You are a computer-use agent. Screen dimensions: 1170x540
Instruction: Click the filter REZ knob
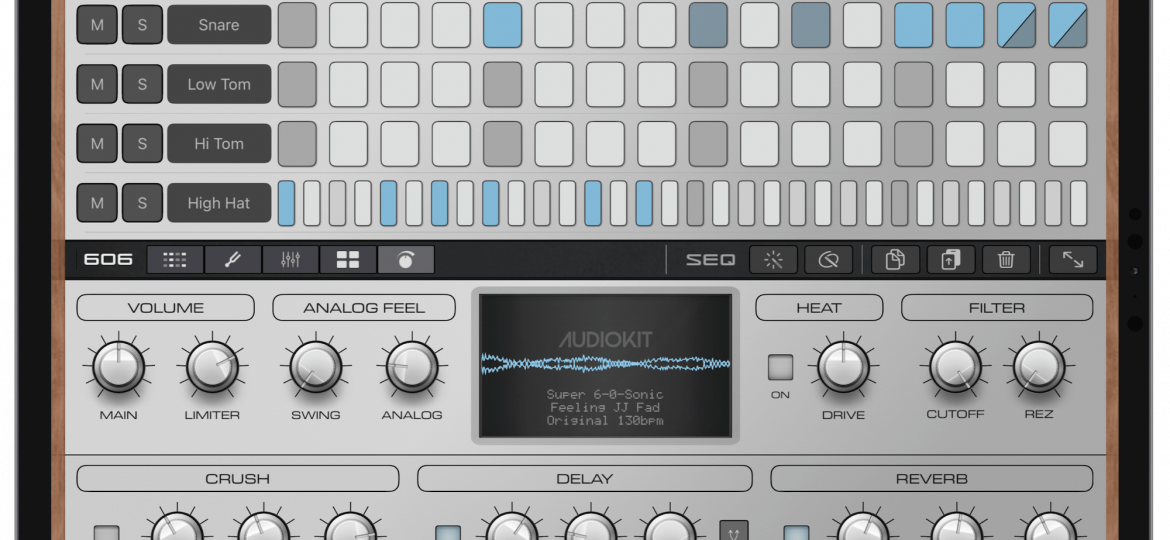coord(1039,367)
